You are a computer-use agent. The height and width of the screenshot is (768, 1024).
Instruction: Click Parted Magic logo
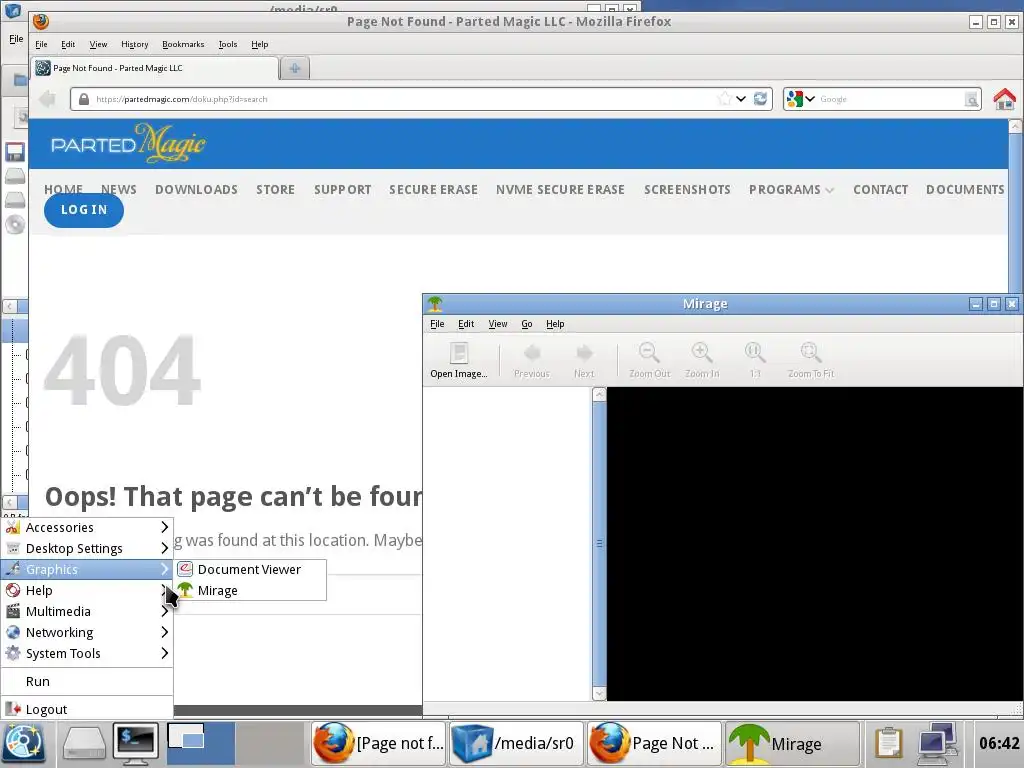coord(128,143)
